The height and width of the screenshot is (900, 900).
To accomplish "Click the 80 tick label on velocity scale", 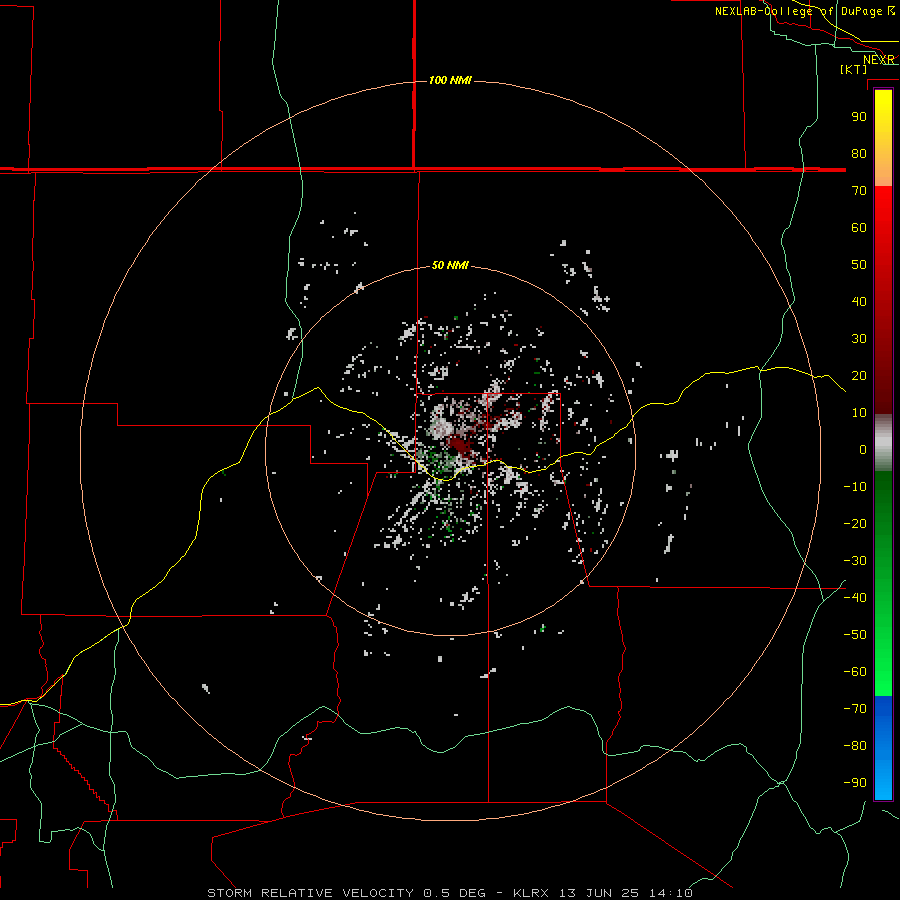I will 859,153.
